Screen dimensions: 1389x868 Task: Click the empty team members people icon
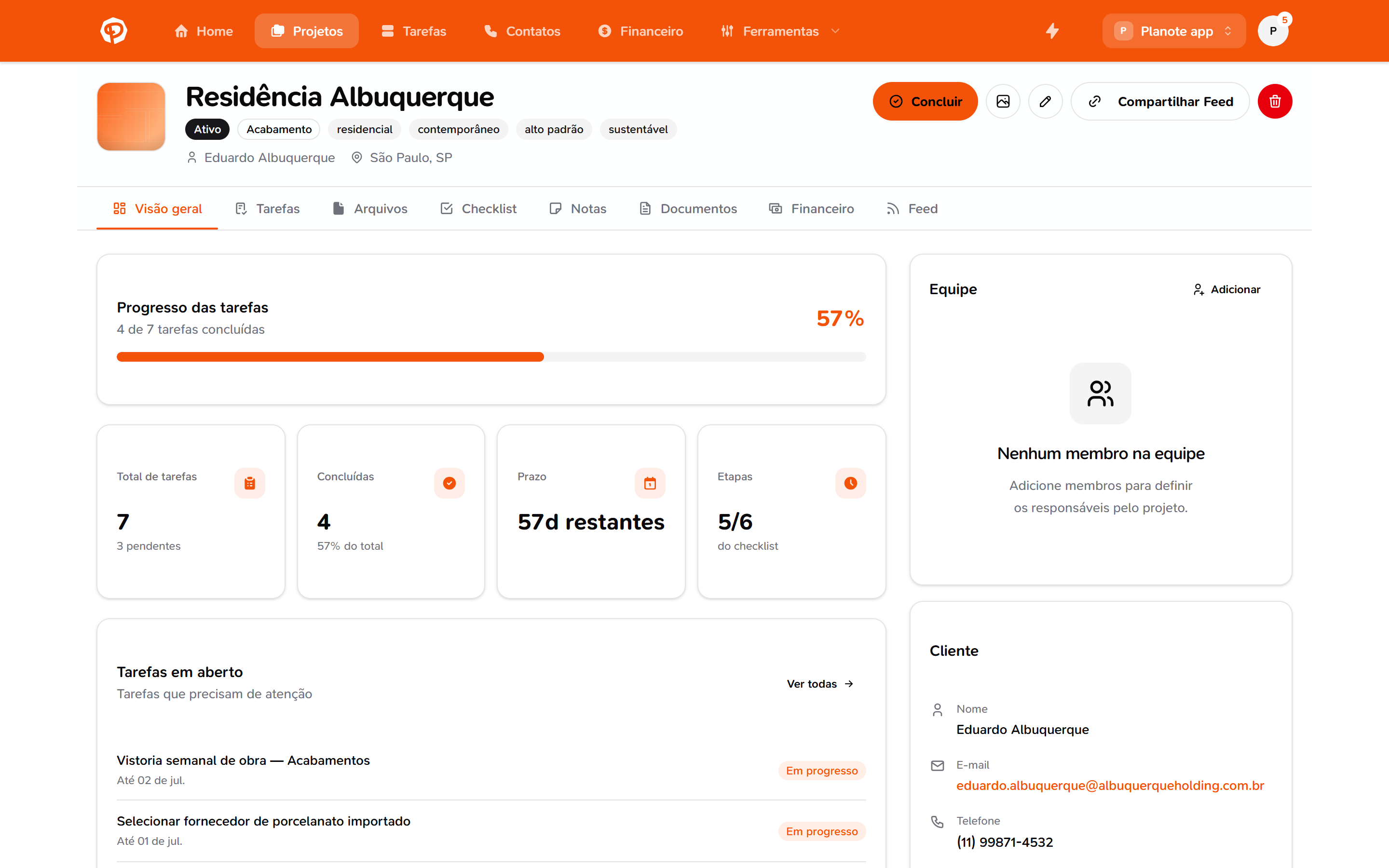point(1100,393)
